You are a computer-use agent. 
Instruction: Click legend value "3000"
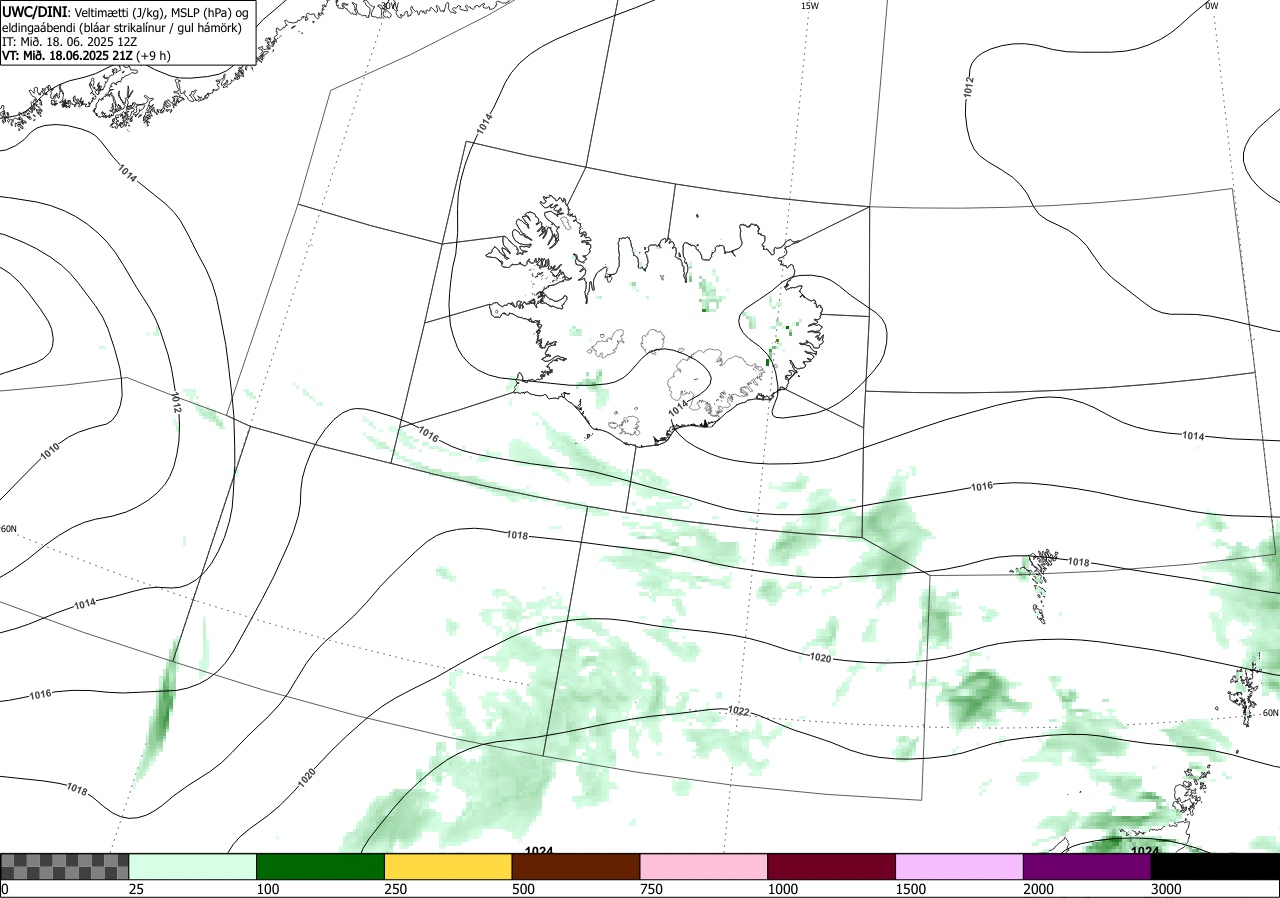[1168, 889]
